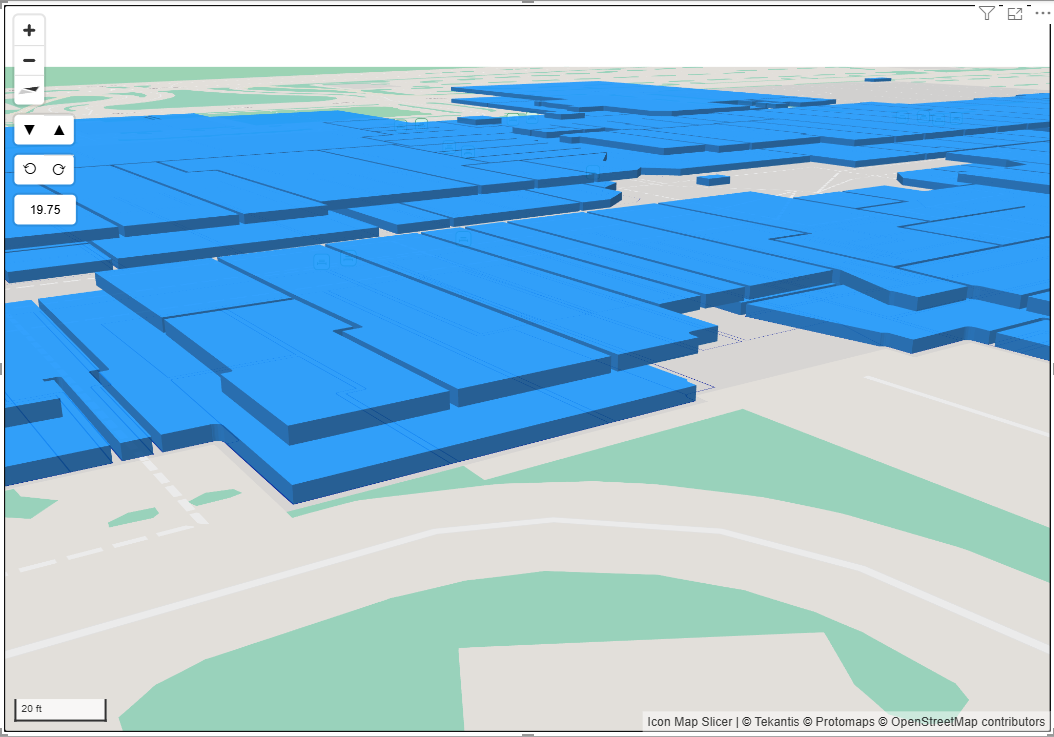The width and height of the screenshot is (1054, 737).
Task: Rotate the map counterclockwise
Action: tap(28, 169)
